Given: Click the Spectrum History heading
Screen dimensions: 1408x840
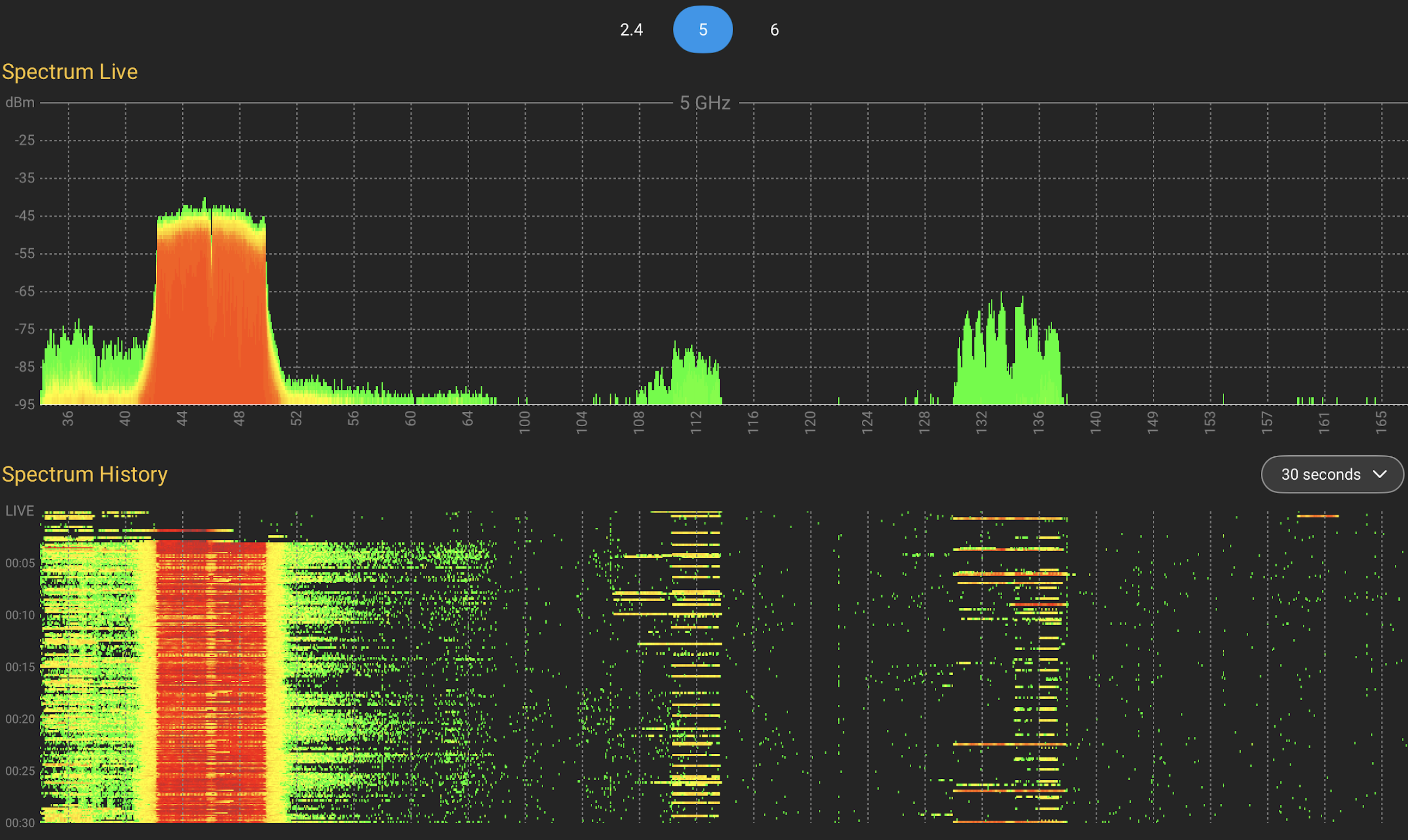Looking at the screenshot, I should click(x=84, y=474).
